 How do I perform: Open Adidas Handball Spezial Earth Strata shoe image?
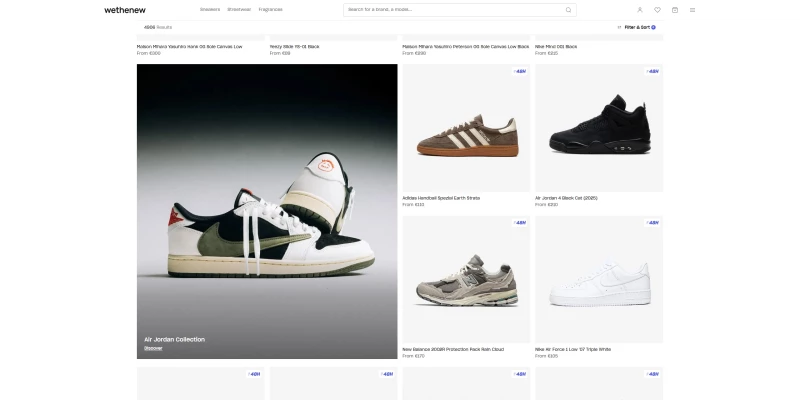[466, 128]
